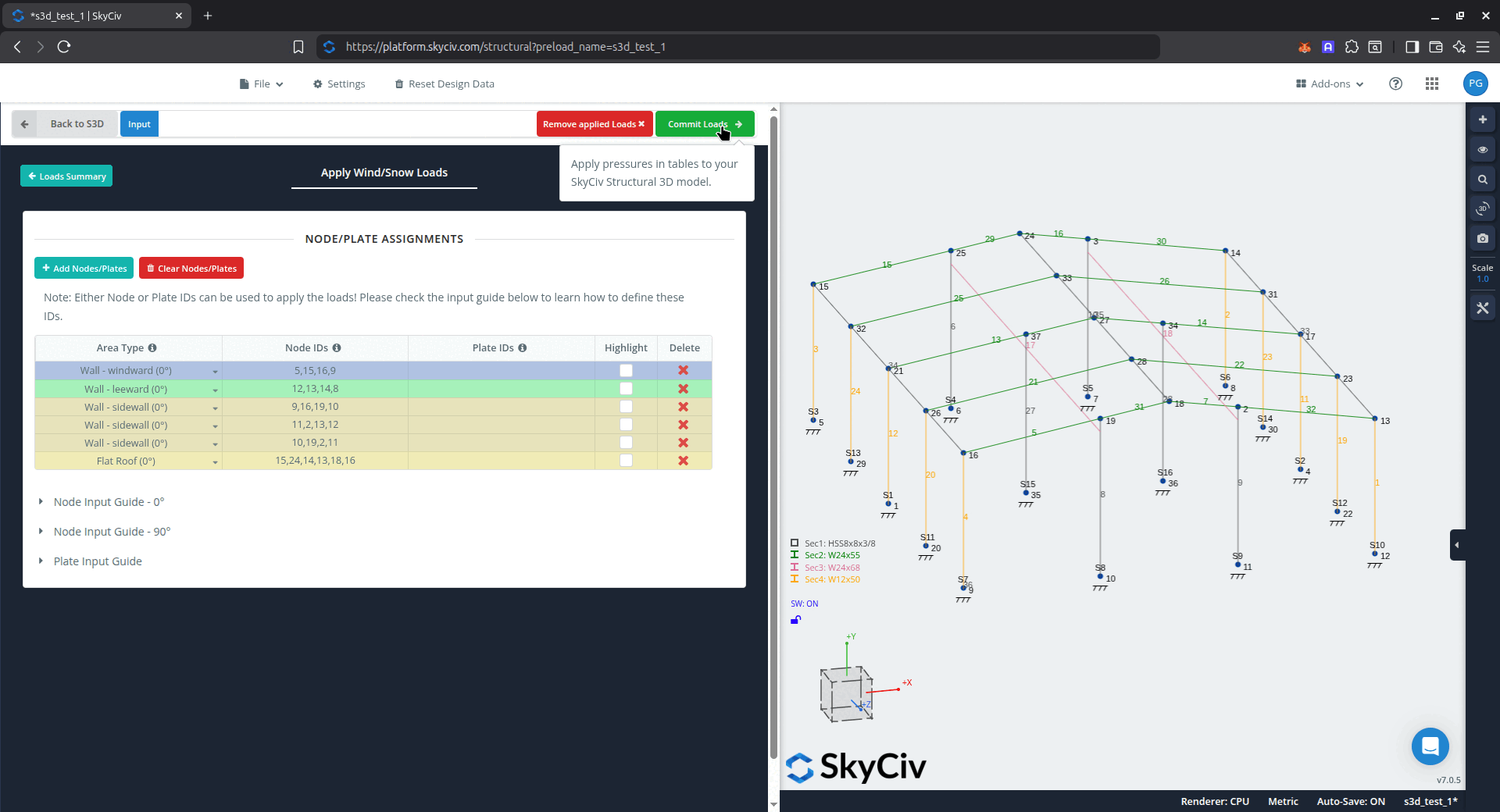Open Area Type dropdown for Wall - leeward
Screen dimensions: 1500x812
tap(215, 390)
